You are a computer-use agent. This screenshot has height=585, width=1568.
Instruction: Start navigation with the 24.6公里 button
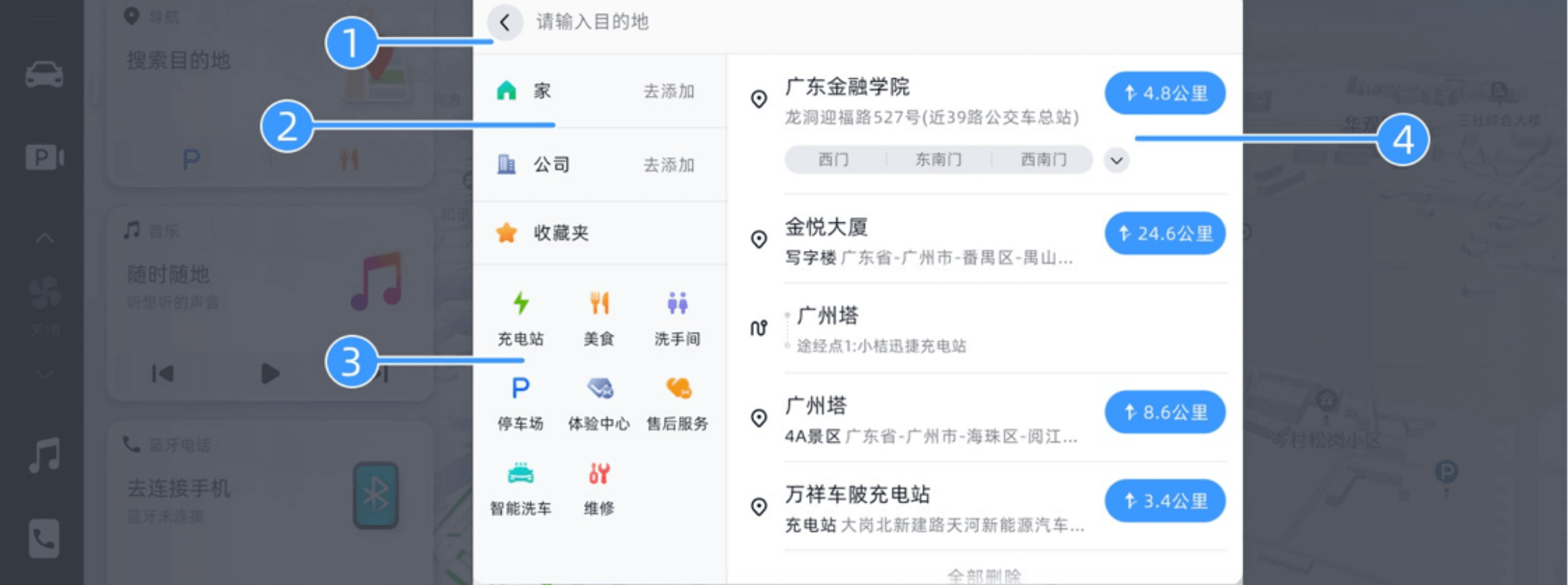(1165, 233)
